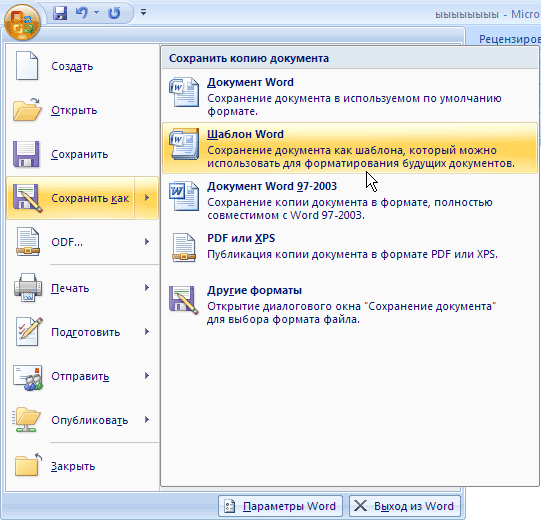
Task: Expand the Подготовить submenu arrow
Action: tap(147, 331)
